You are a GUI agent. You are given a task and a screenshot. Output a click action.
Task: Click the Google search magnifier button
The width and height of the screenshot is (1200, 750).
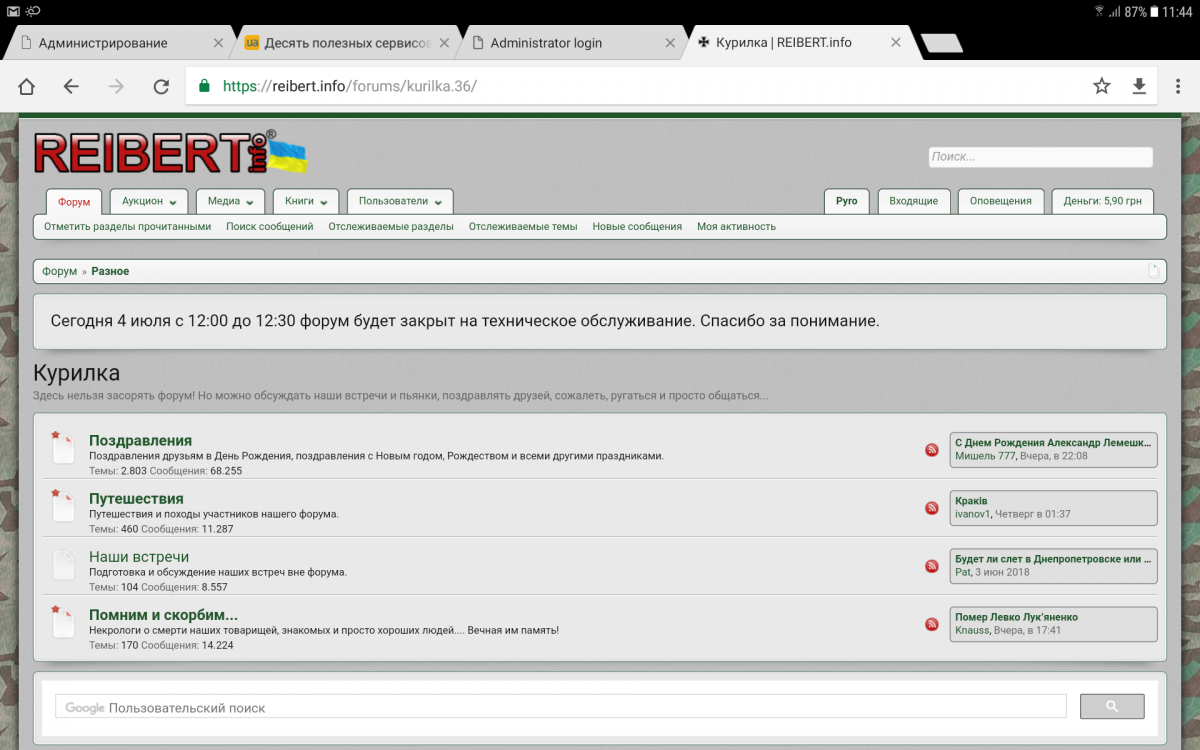tap(1112, 707)
